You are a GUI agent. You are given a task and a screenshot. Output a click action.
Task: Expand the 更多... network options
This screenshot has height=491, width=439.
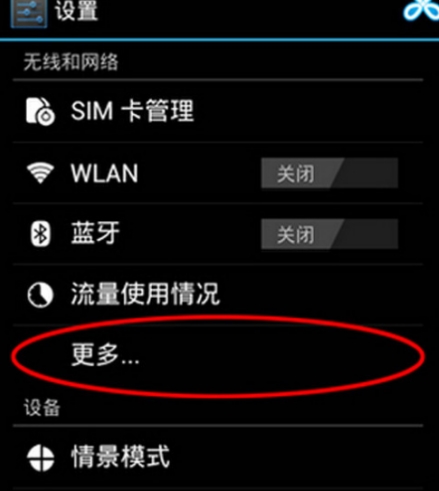click(x=218, y=356)
